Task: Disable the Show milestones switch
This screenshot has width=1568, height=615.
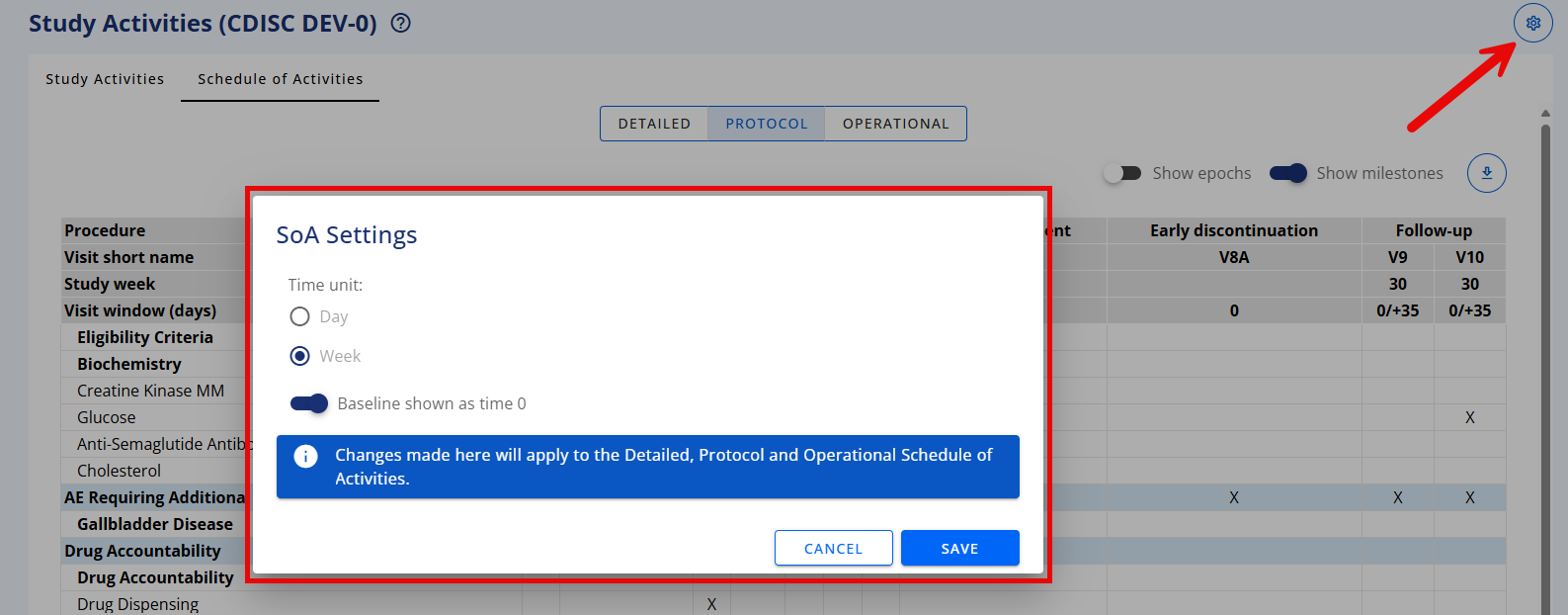Action: tap(1288, 173)
